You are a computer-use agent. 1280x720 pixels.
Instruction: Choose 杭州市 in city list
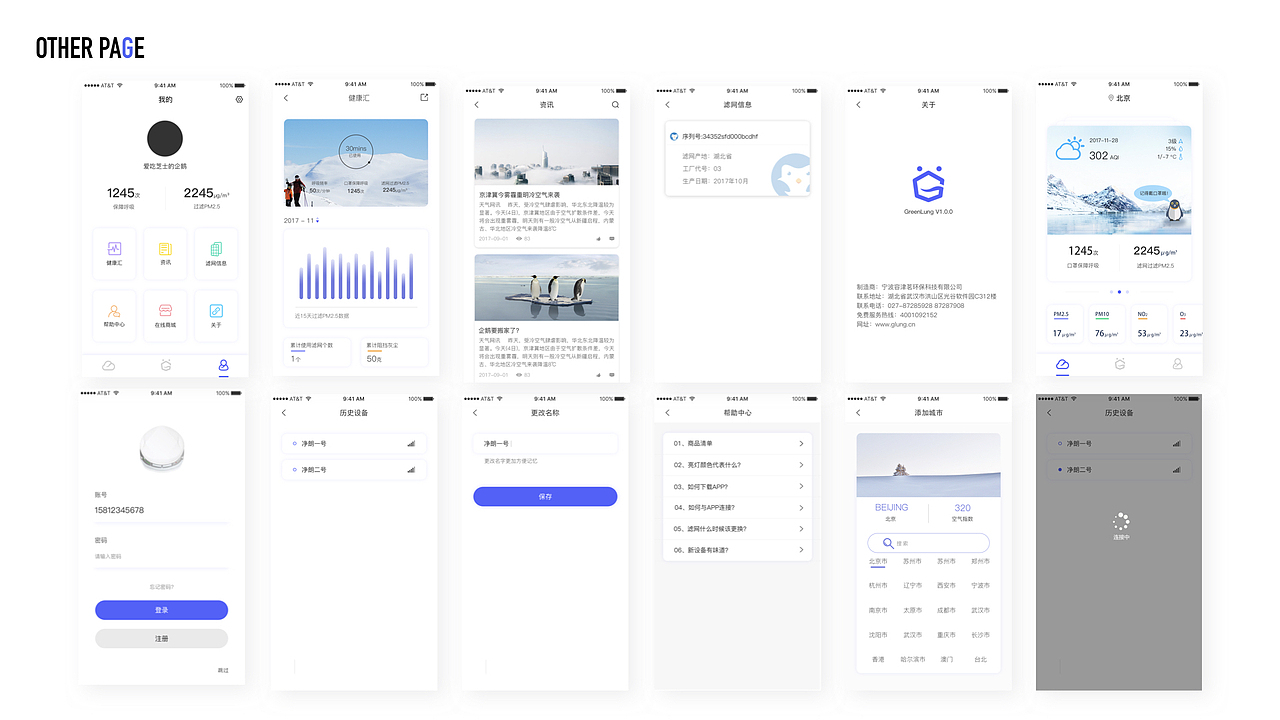[x=878, y=586]
